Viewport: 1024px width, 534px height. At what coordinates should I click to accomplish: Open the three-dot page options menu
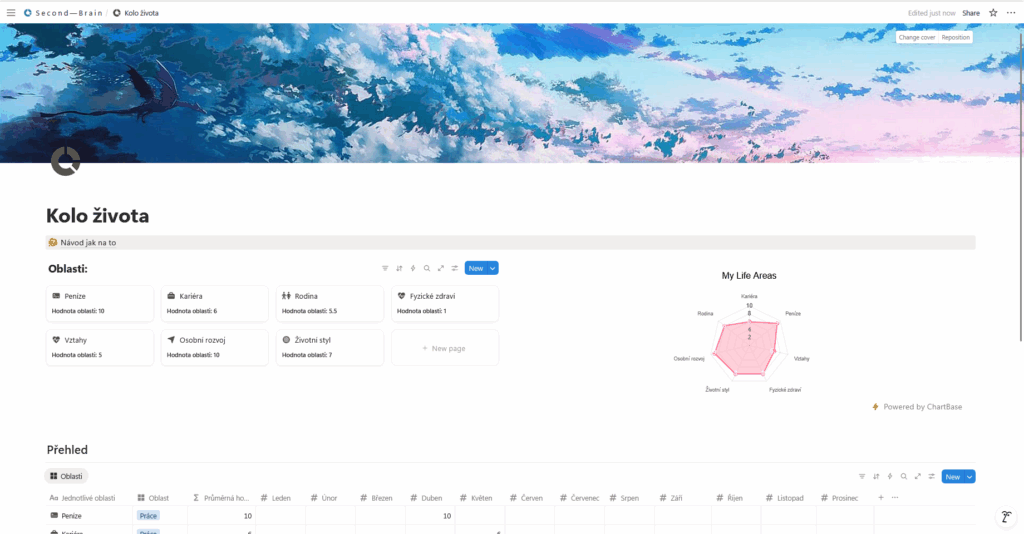point(1011,13)
